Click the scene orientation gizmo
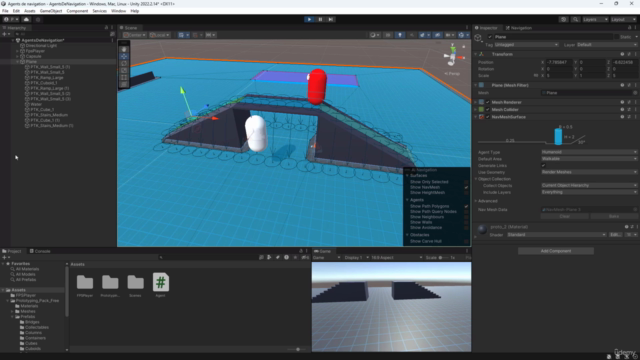Viewport: 640px width, 360px height. pyautogui.click(x=453, y=56)
